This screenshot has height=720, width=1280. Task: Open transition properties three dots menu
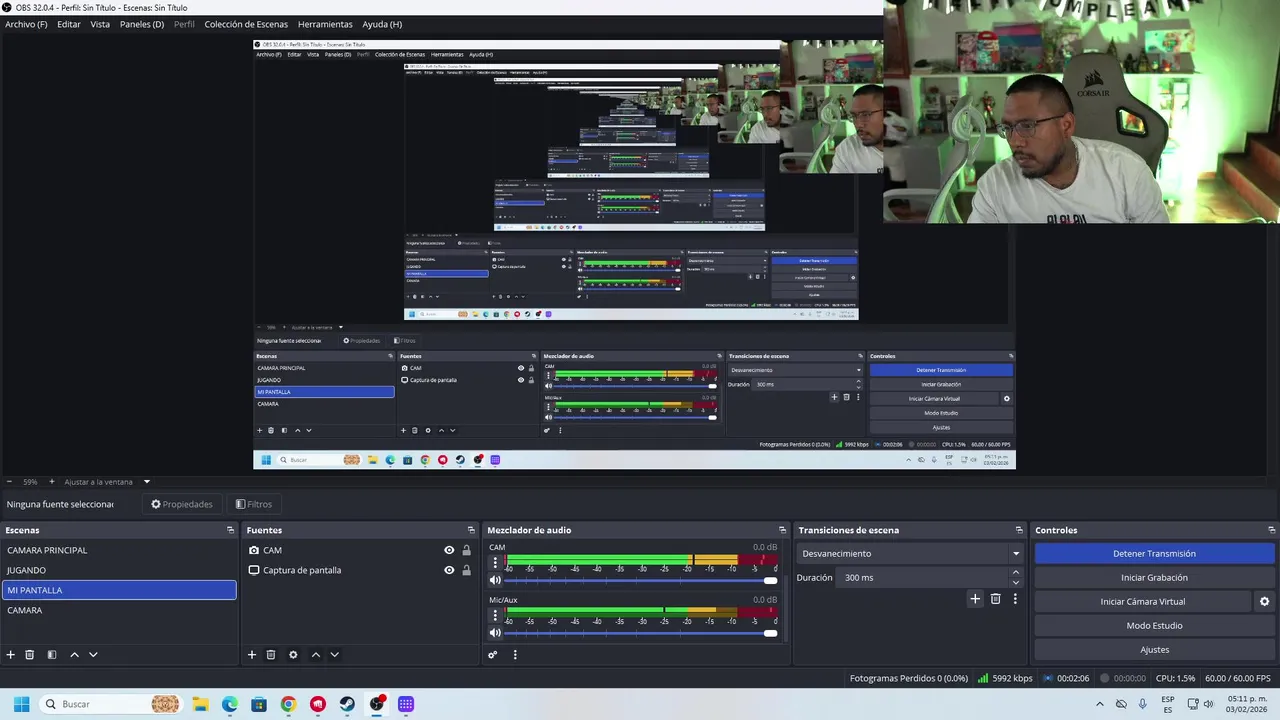[1015, 599]
